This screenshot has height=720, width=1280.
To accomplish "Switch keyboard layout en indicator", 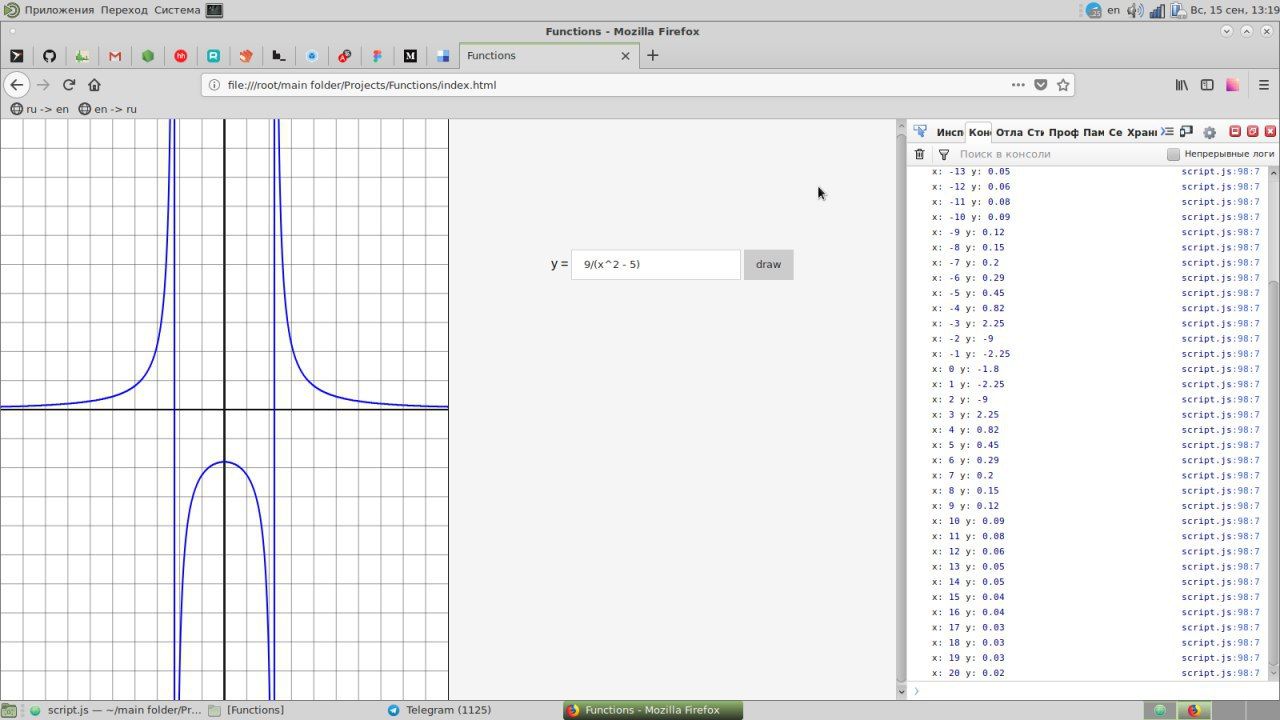I will click(1113, 10).
